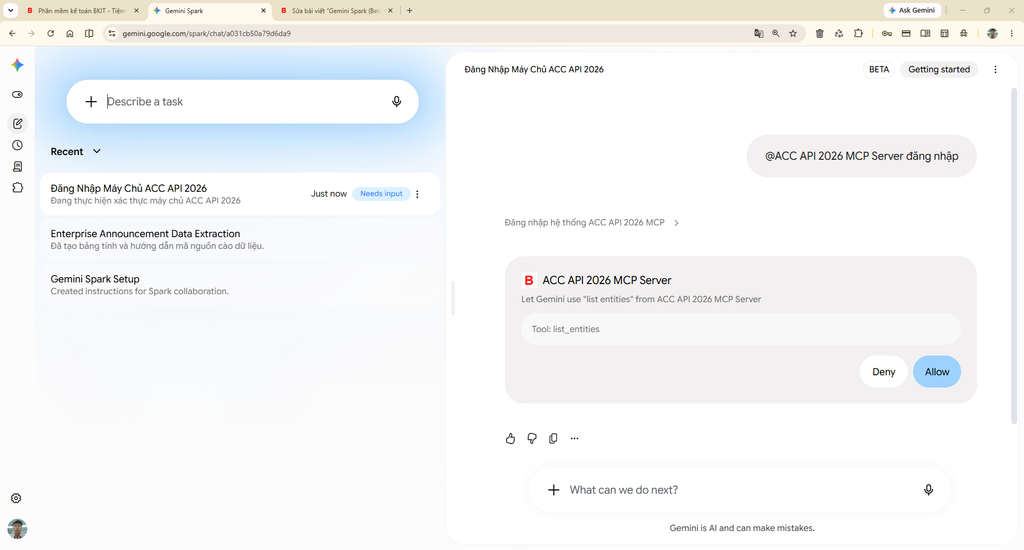Viewport: 1024px width, 550px height.
Task: Open the Chrome three-dot menu
Action: click(x=1011, y=33)
